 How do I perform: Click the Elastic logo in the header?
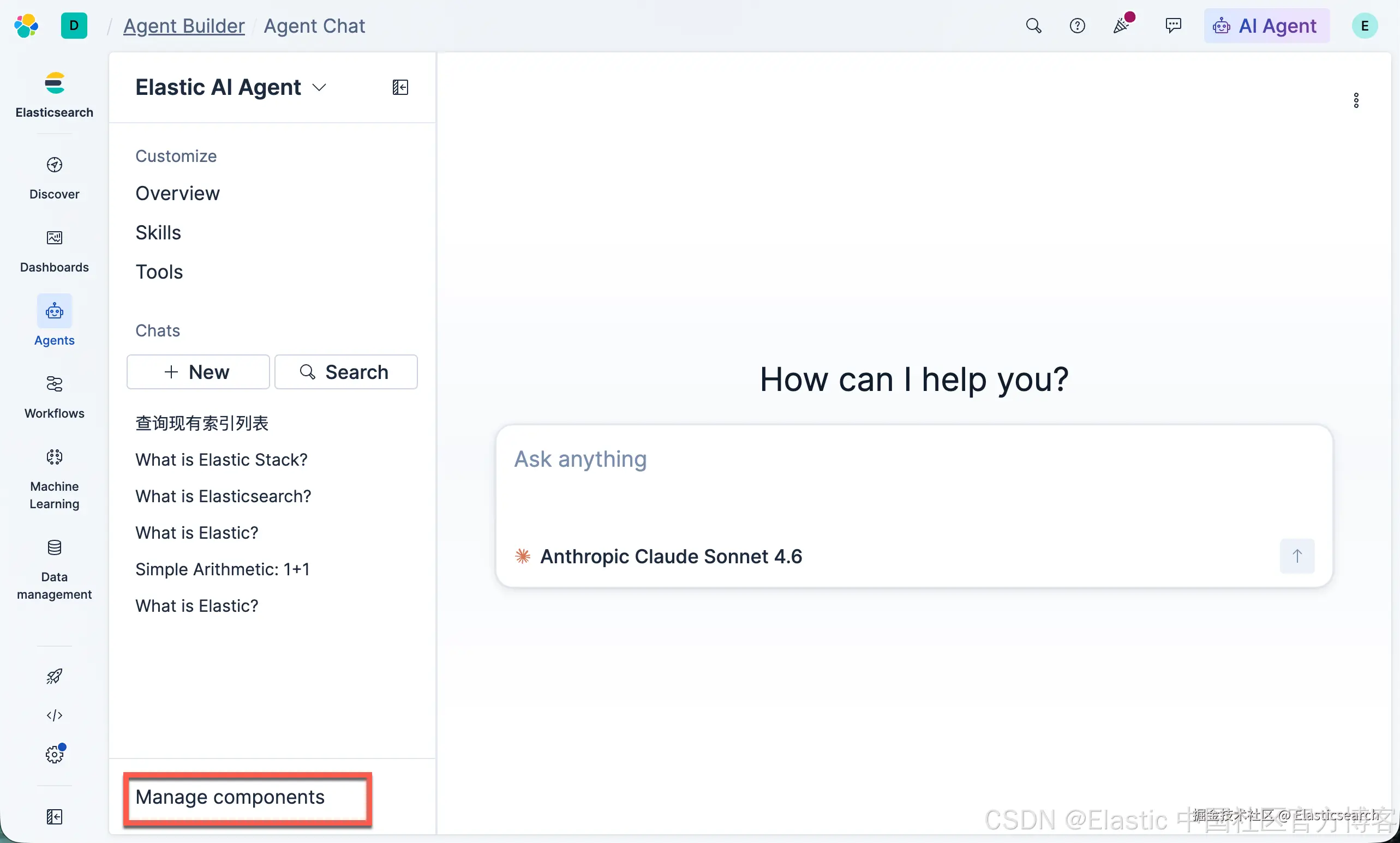point(26,26)
